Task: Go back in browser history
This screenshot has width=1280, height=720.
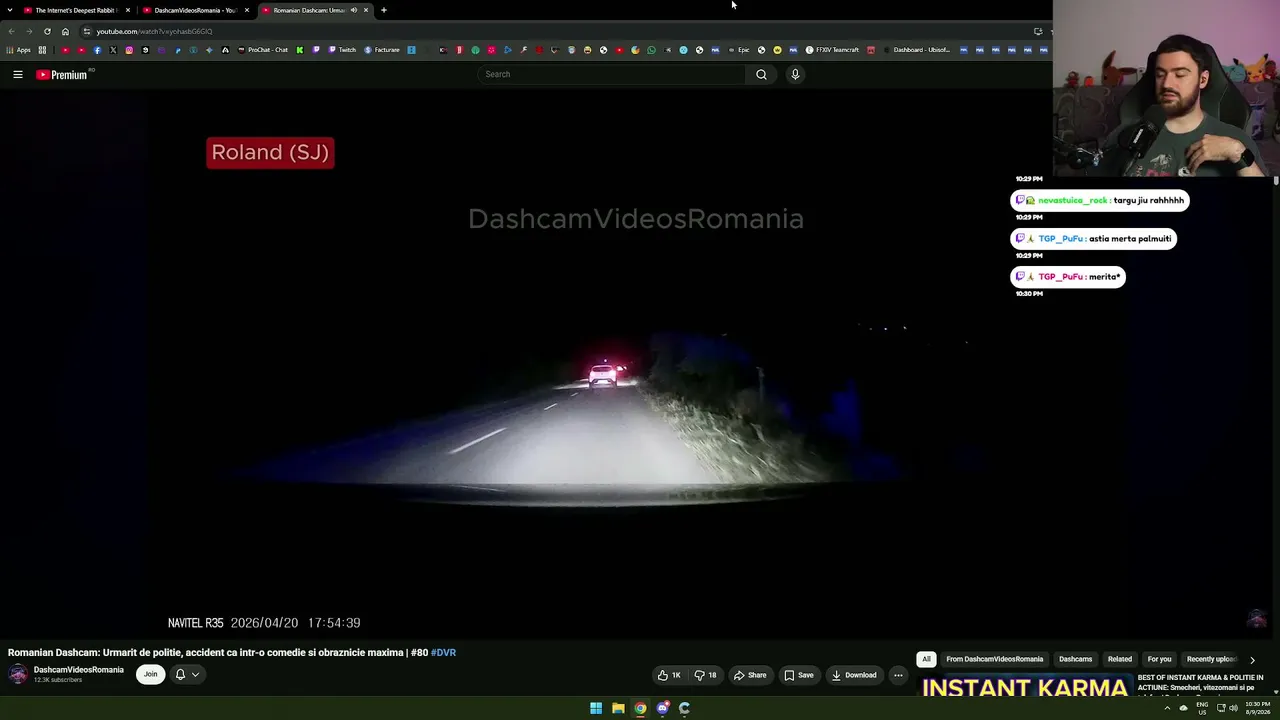Action: click(11, 31)
